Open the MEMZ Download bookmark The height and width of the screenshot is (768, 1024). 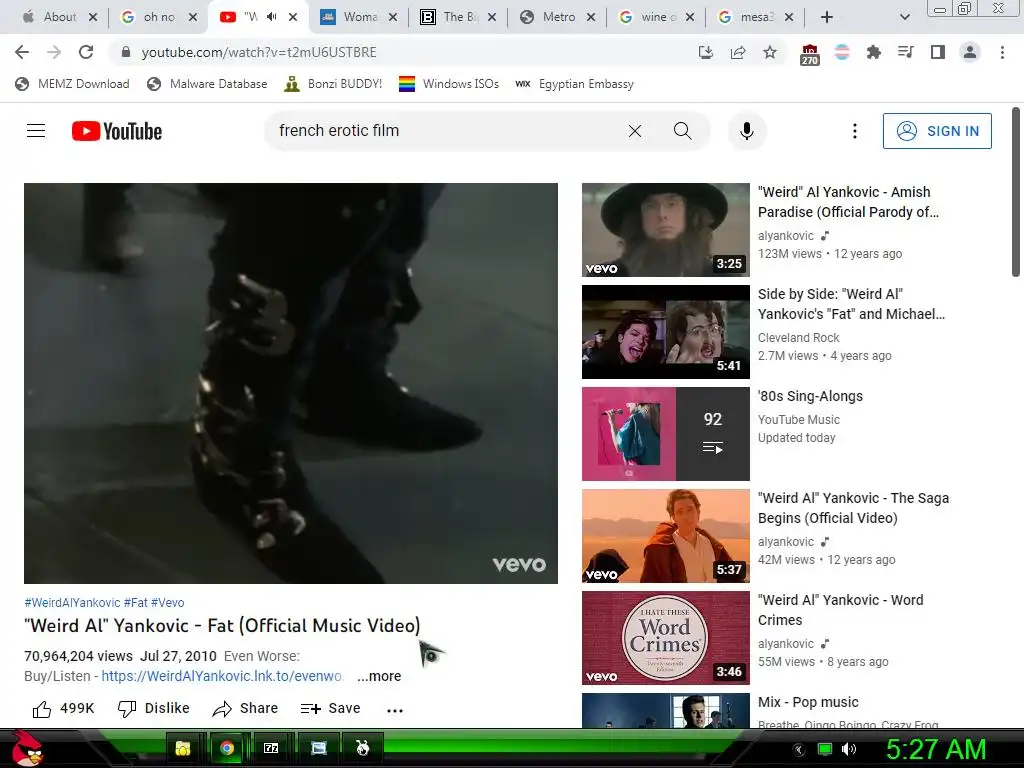72,84
